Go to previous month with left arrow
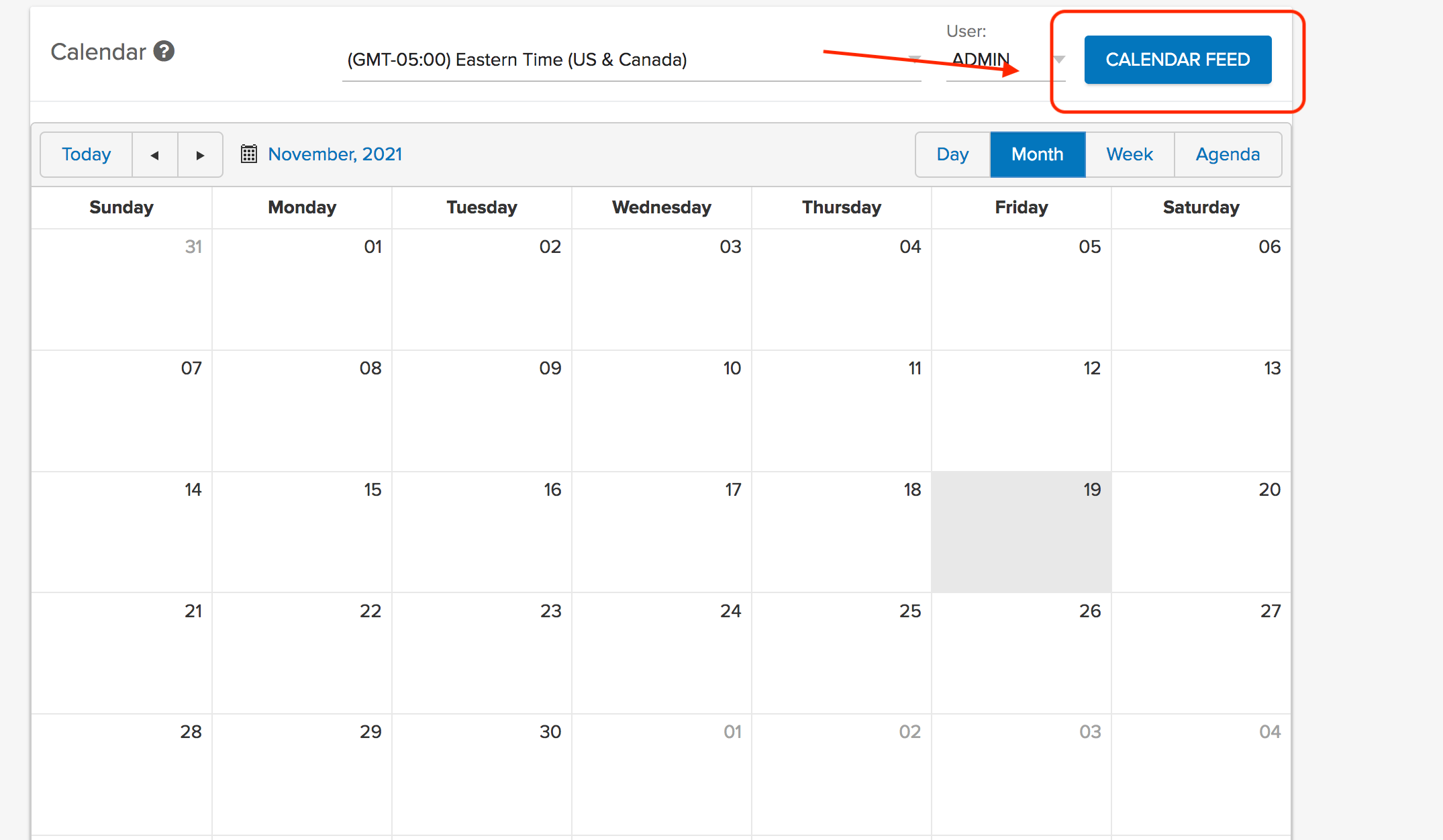 click(155, 155)
